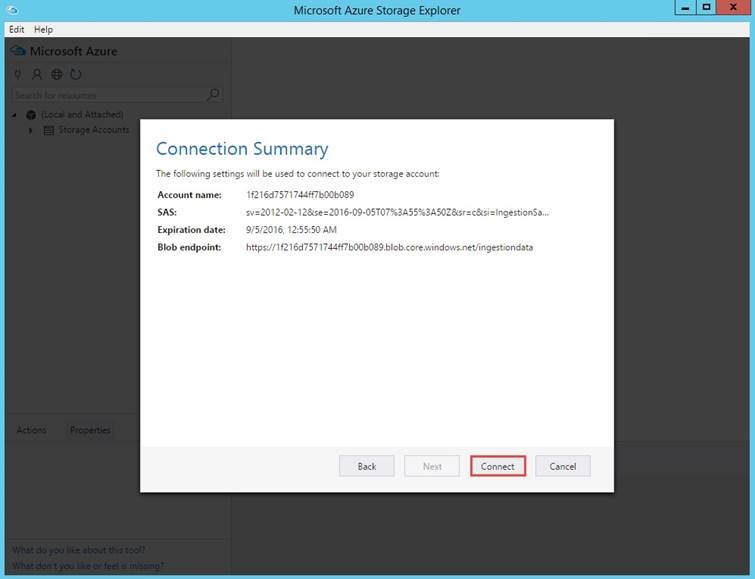The image size is (755, 579).
Task: Click the Back button
Action: (x=366, y=466)
